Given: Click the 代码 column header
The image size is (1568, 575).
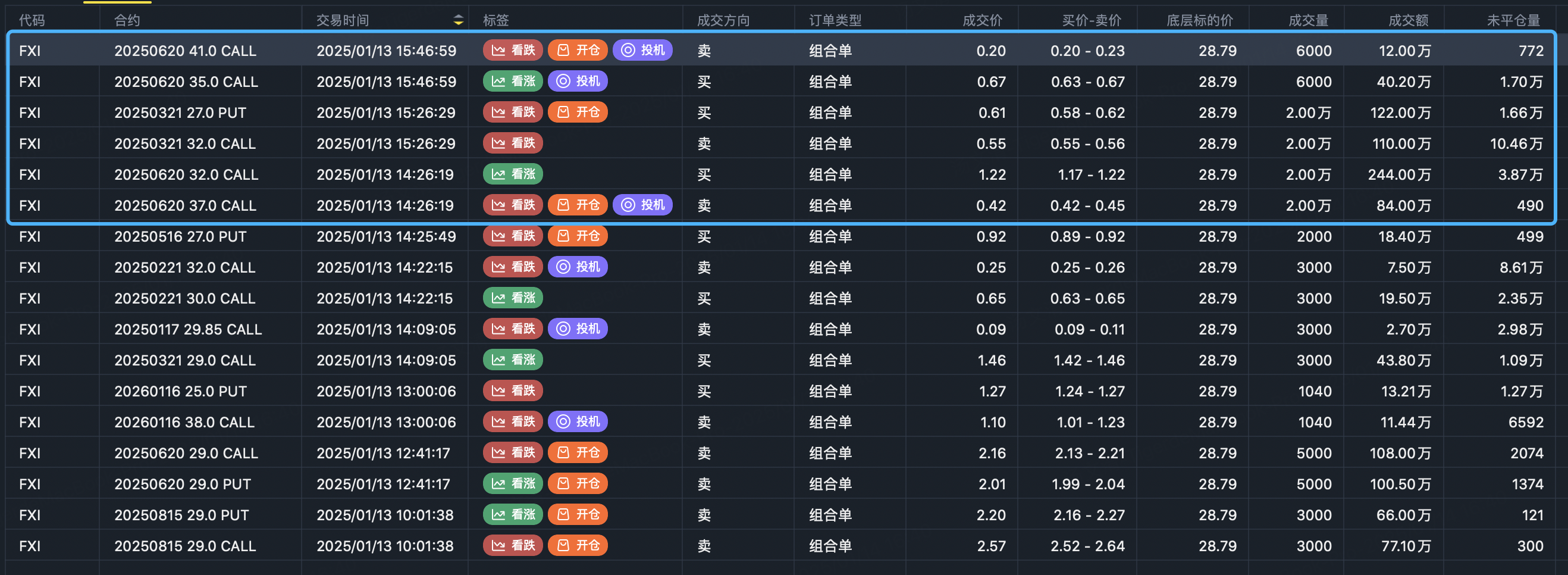Looking at the screenshot, I should 32,20.
